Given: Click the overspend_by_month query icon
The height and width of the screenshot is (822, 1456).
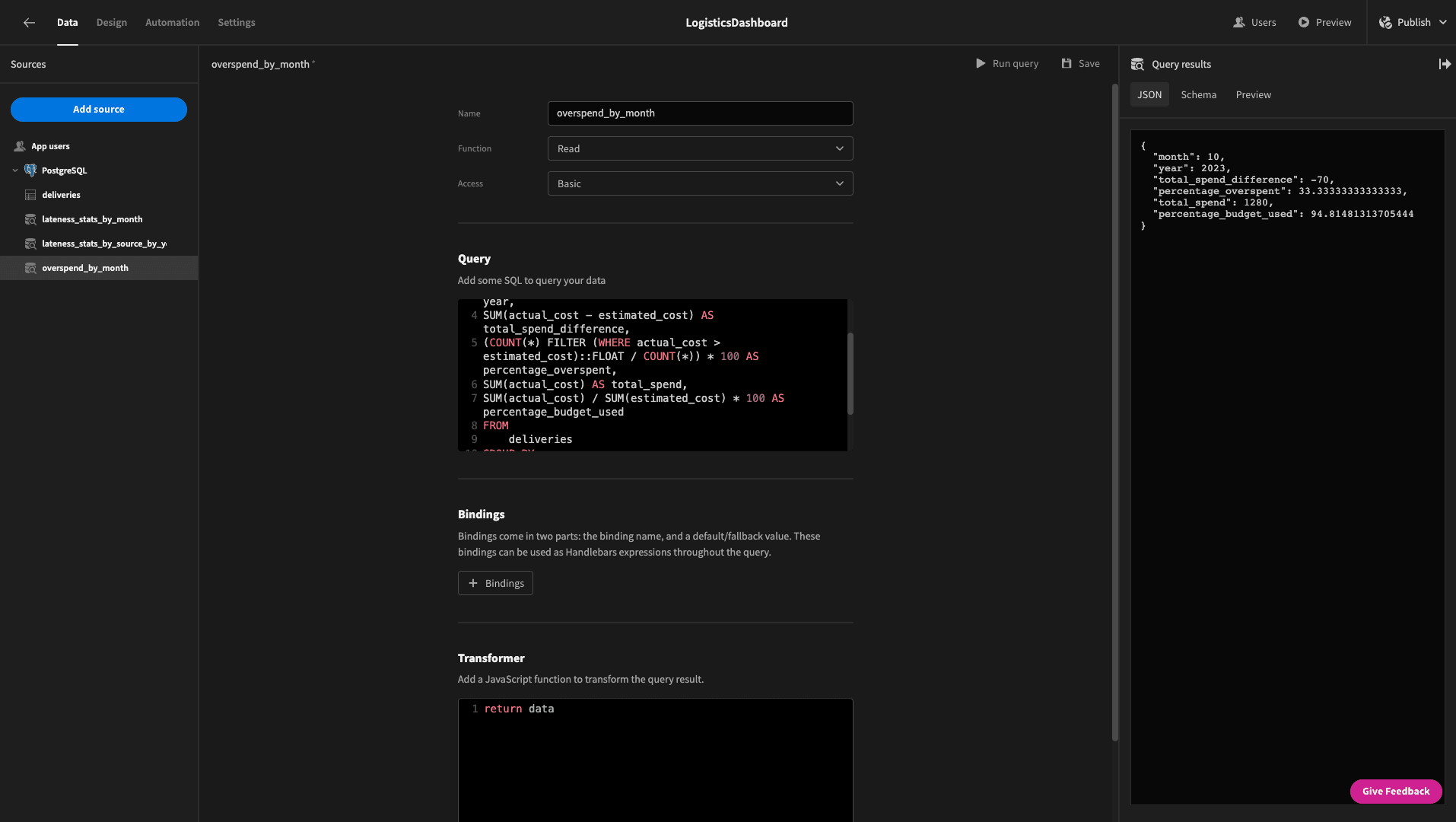Looking at the screenshot, I should point(30,268).
